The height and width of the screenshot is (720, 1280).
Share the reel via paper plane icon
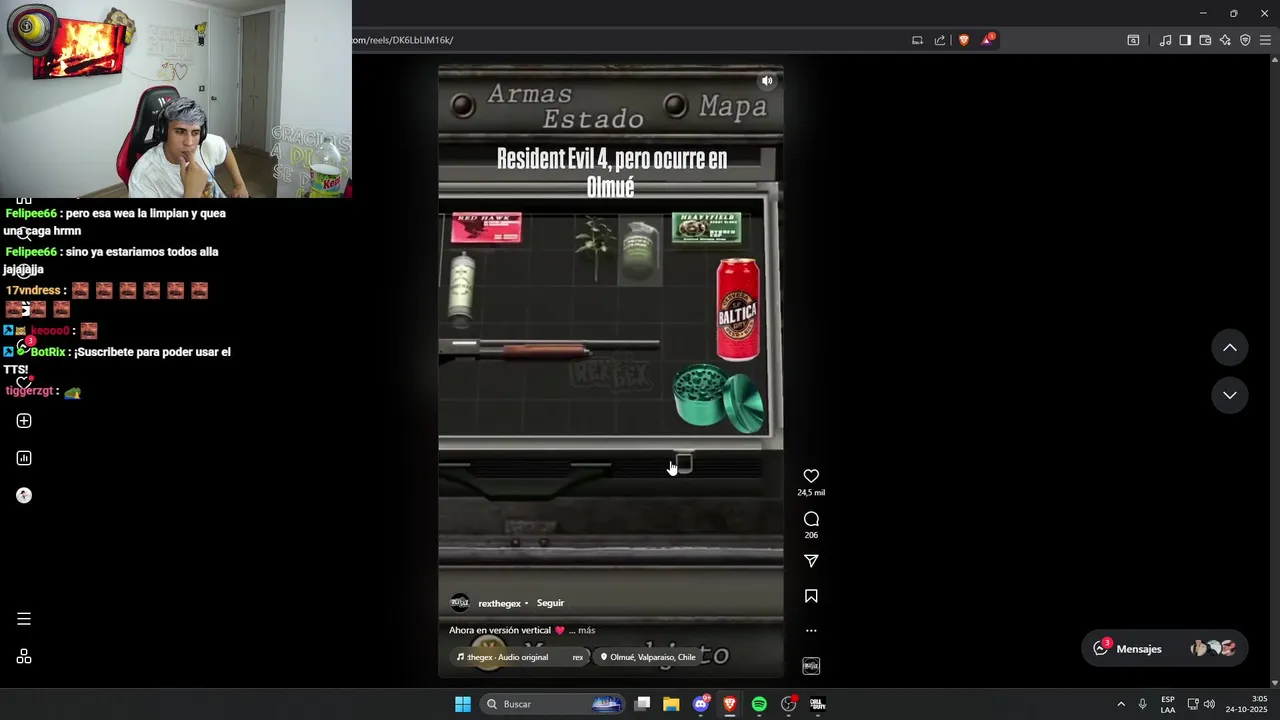point(811,561)
